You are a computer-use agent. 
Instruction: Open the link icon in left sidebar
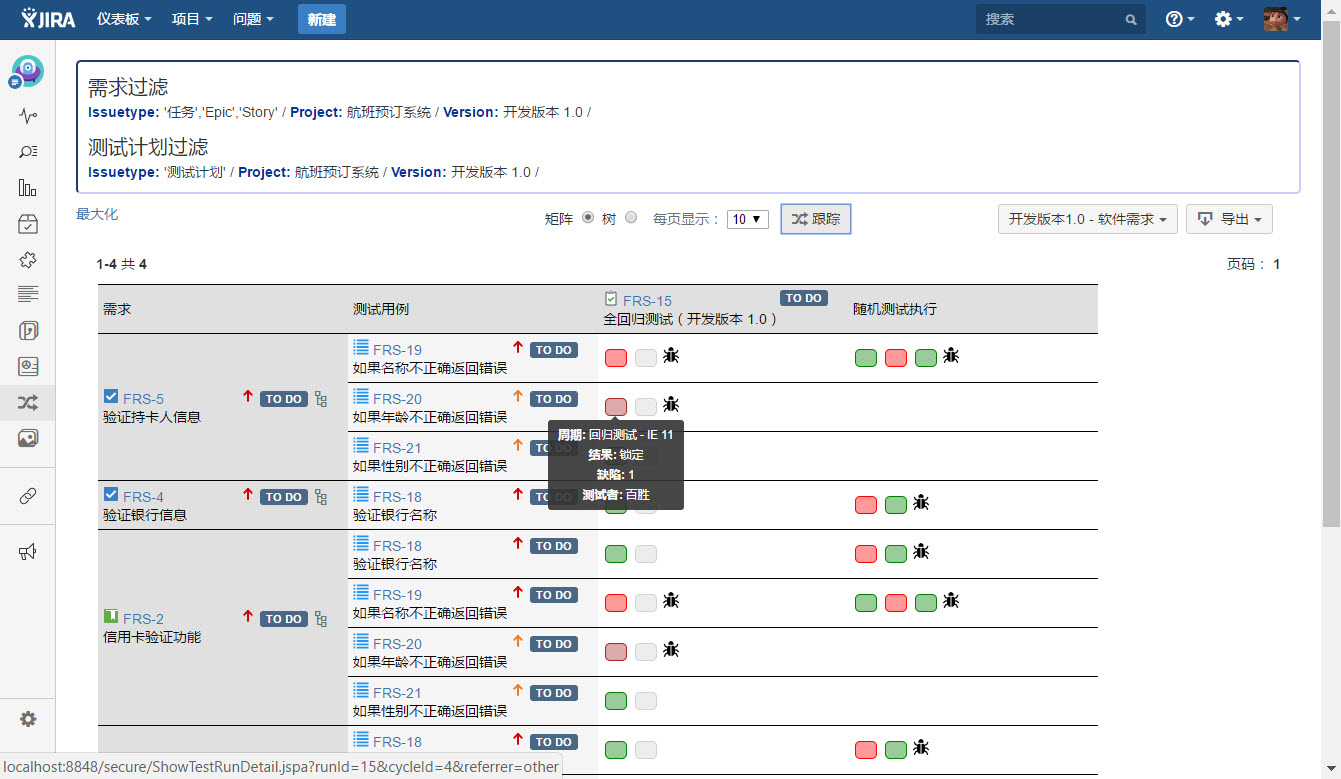pyautogui.click(x=28, y=497)
